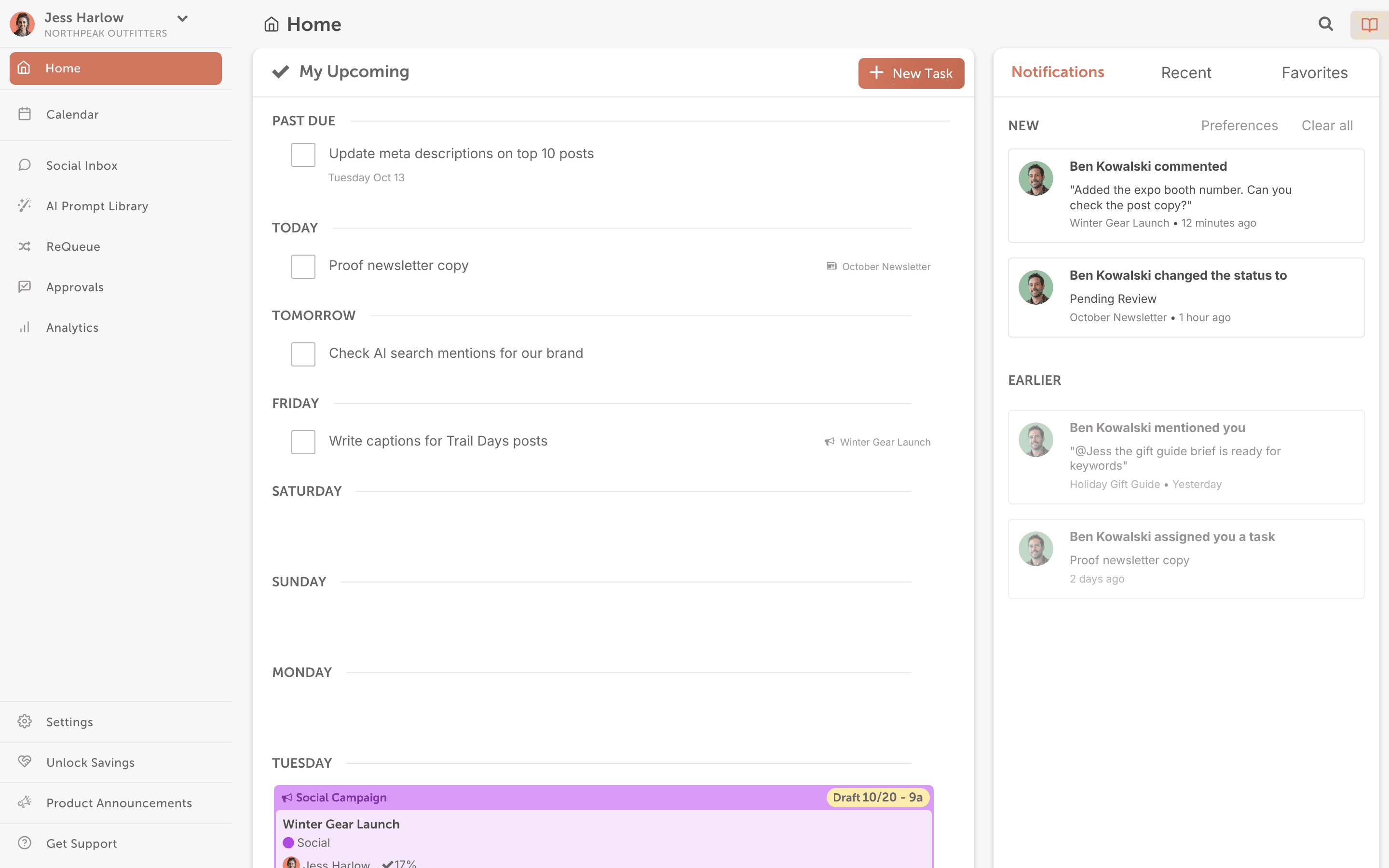Check off Check AI search mentions task

[x=303, y=354]
